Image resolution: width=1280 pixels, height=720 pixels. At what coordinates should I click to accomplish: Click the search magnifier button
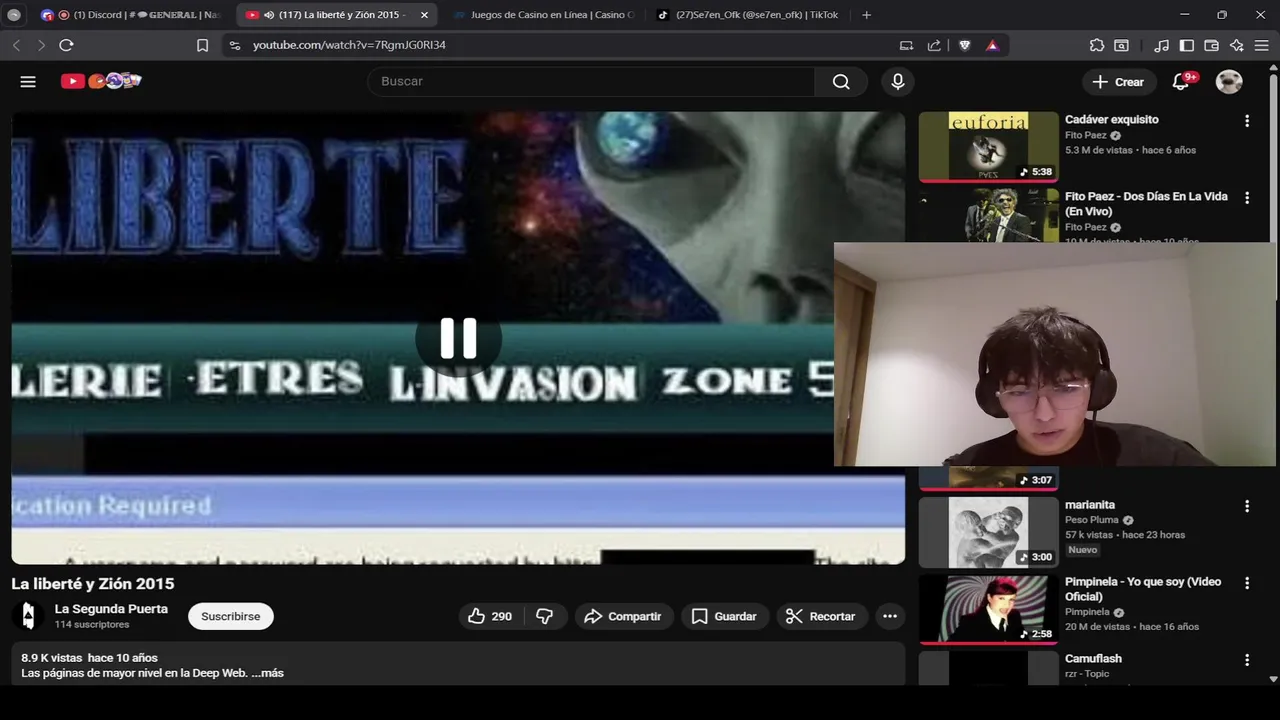(841, 82)
